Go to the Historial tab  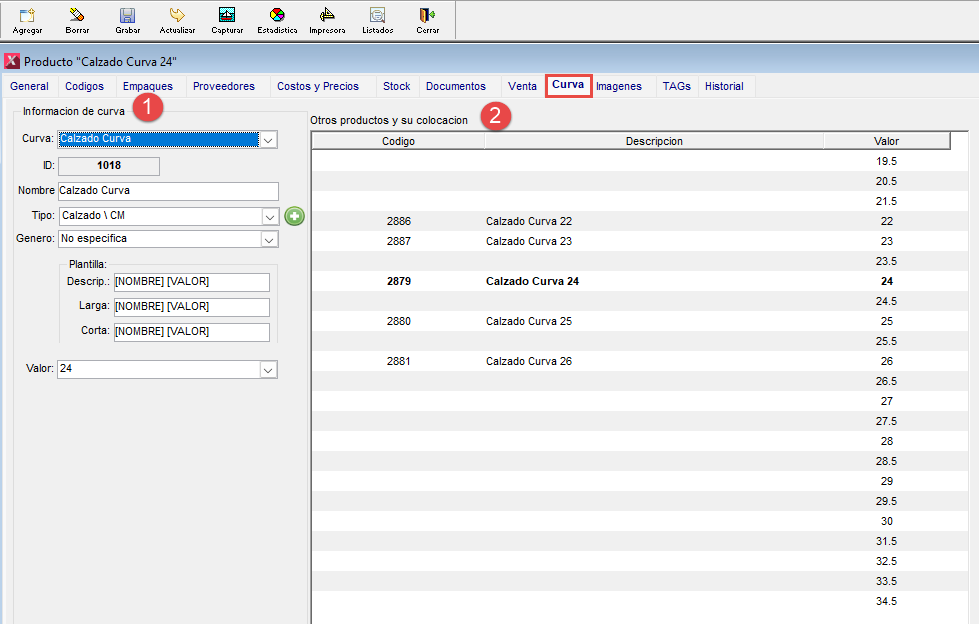coord(724,87)
